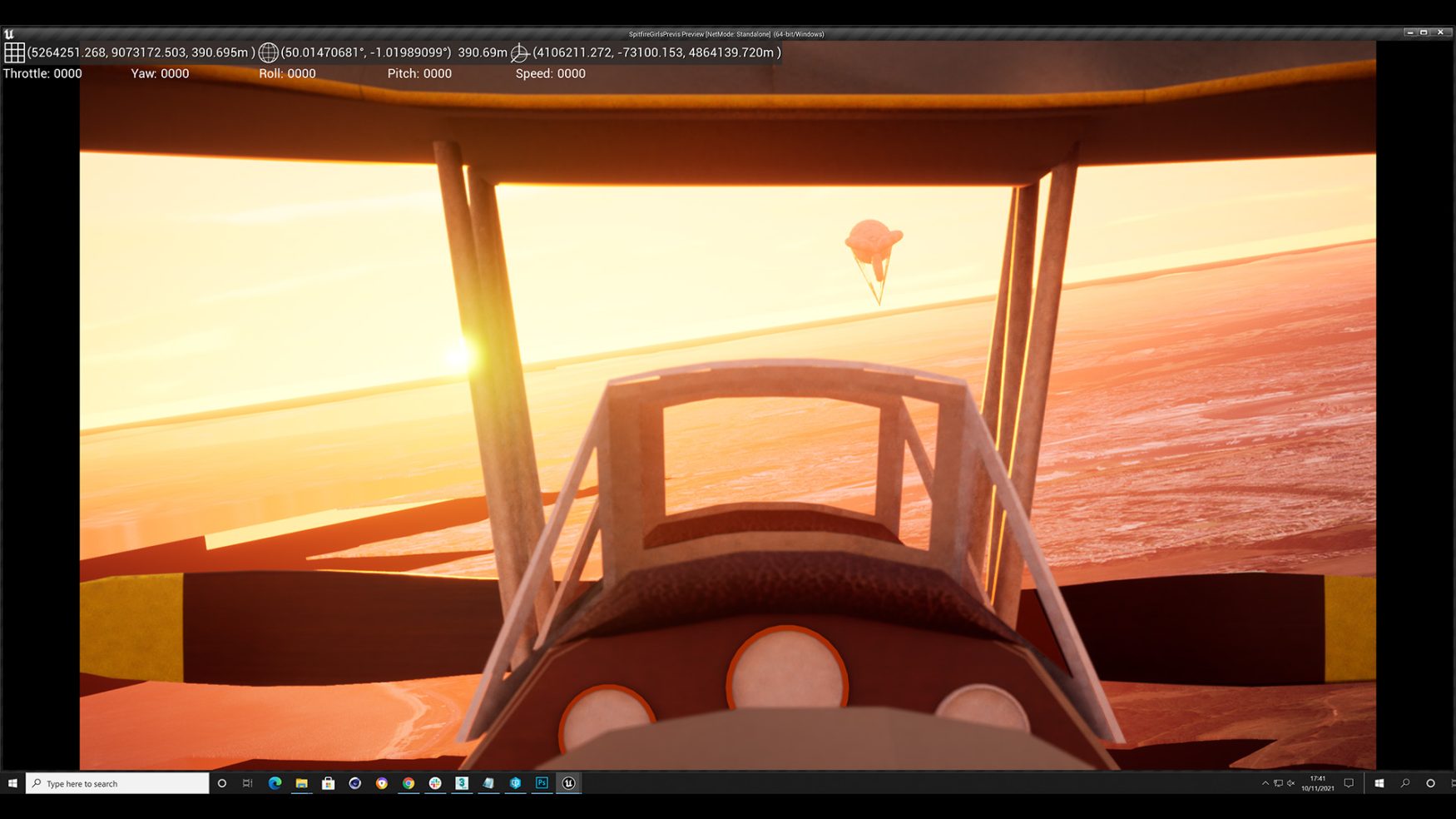Open Photoshop from the taskbar
The width and height of the screenshot is (1456, 819).
pos(542,783)
